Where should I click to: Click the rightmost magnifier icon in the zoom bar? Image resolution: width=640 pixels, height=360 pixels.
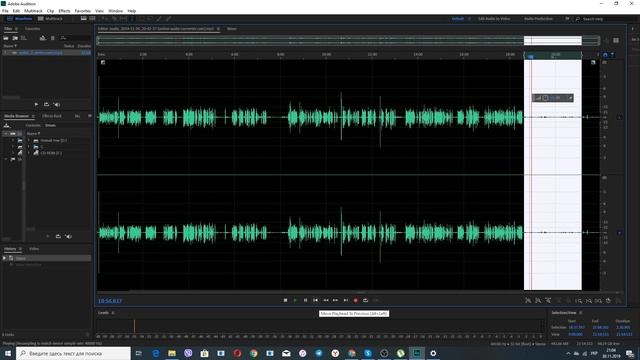click(x=598, y=300)
